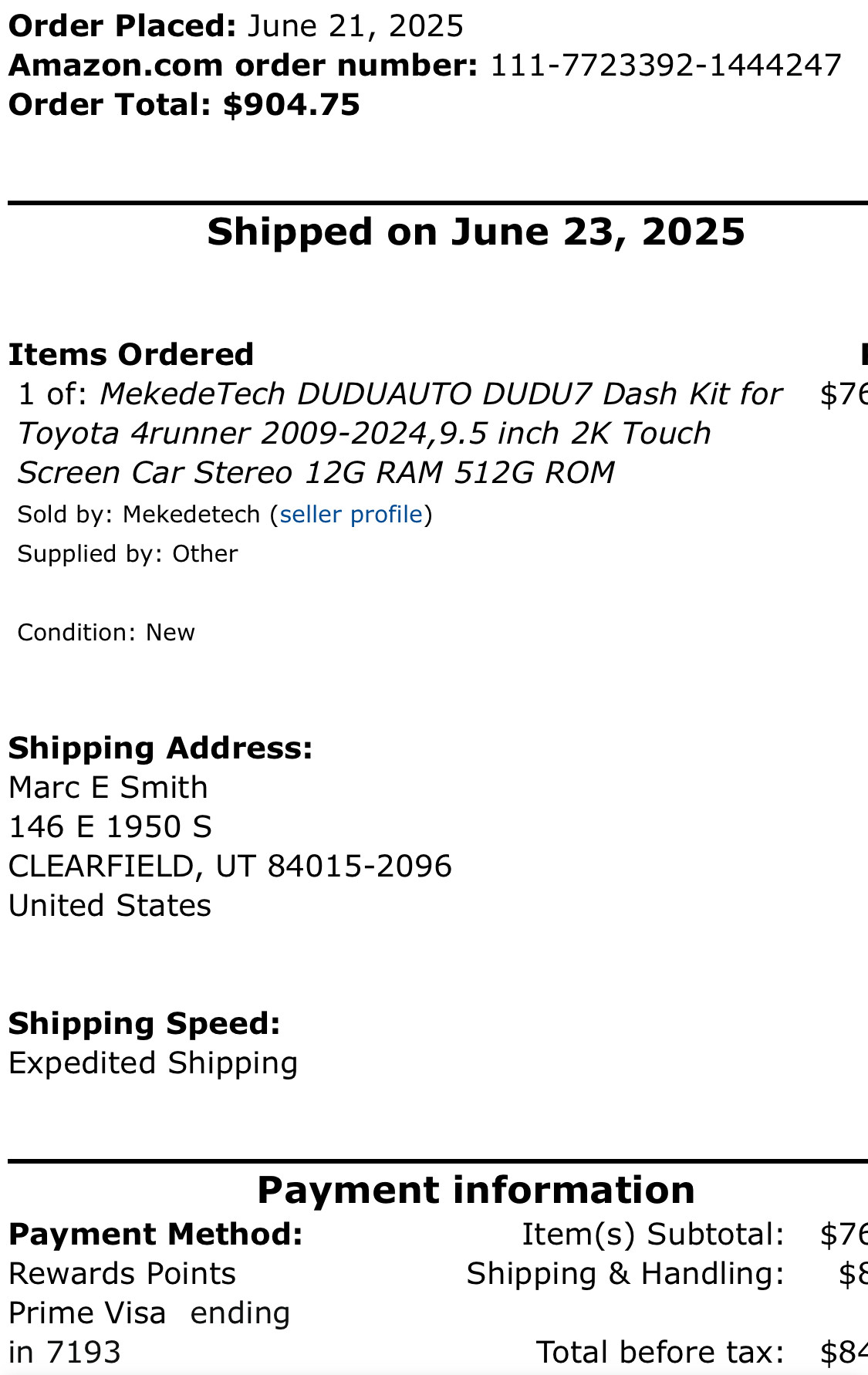This screenshot has width=868, height=1375.
Task: Open the Mekedetech seller profile link
Action: [x=351, y=515]
